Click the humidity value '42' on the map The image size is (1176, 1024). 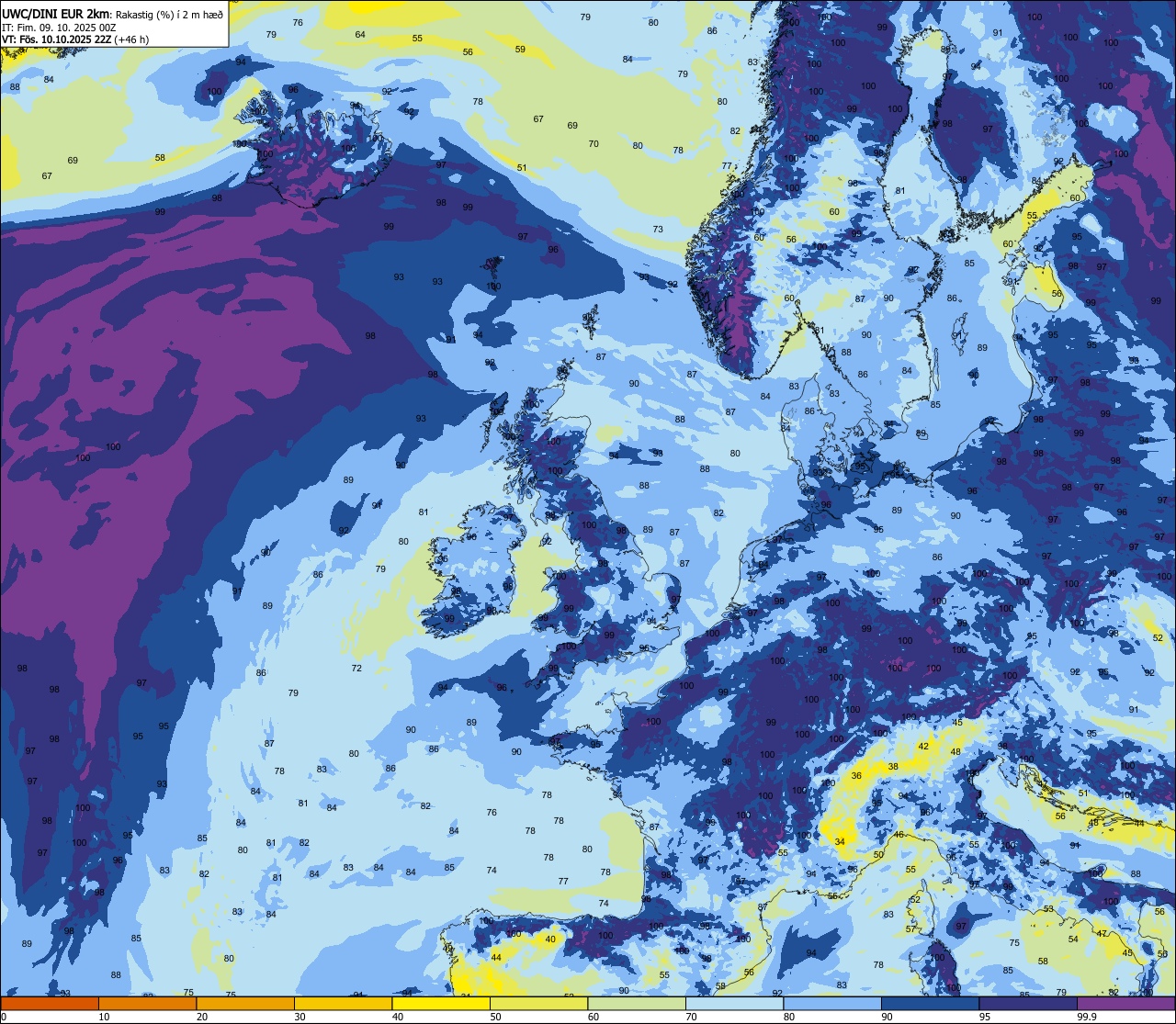[x=923, y=746]
